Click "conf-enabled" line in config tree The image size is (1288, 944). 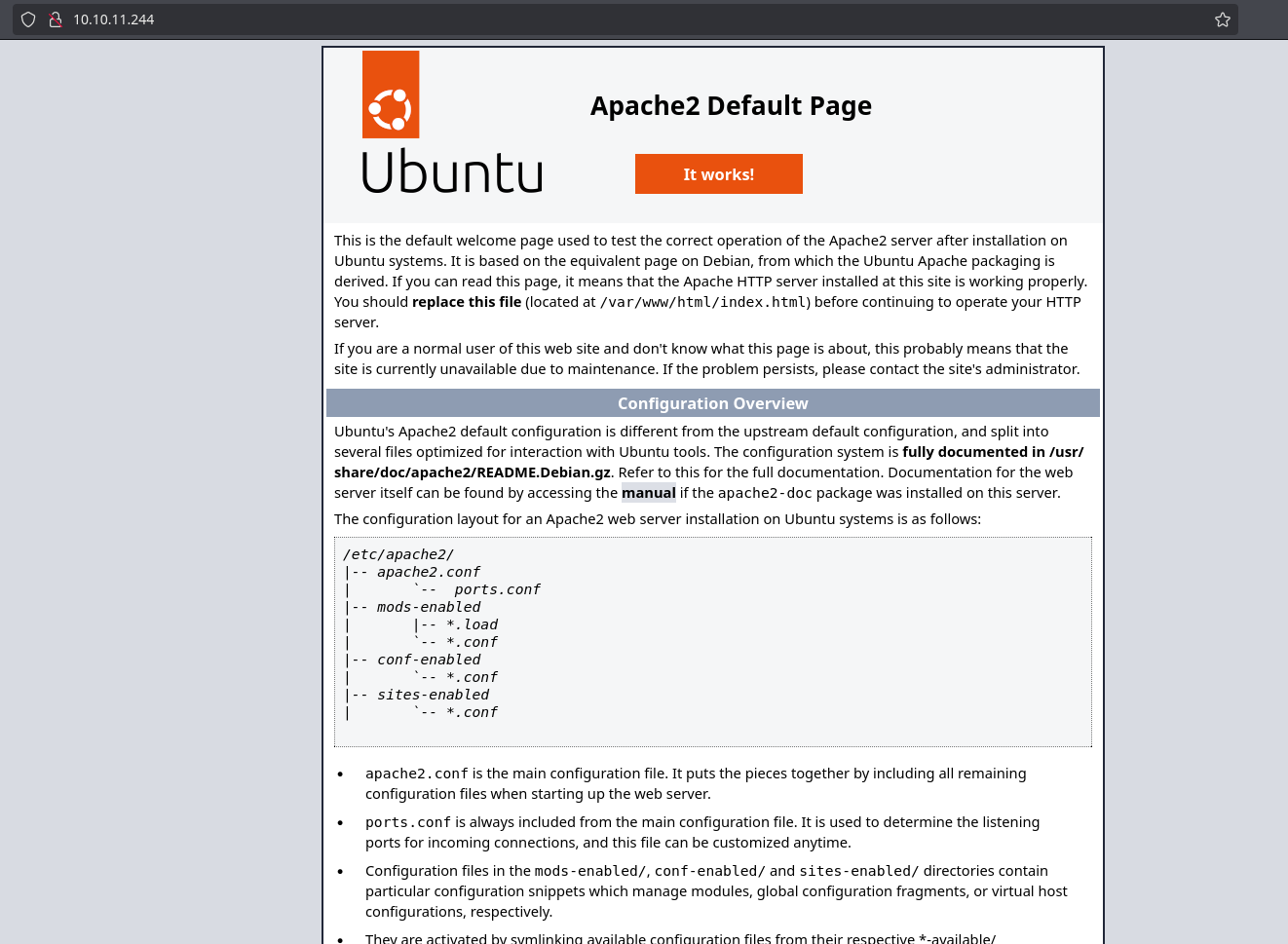pyautogui.click(x=429, y=660)
